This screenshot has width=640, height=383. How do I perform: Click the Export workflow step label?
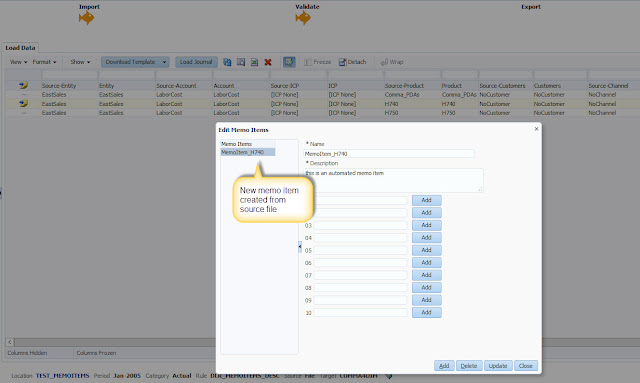(531, 7)
